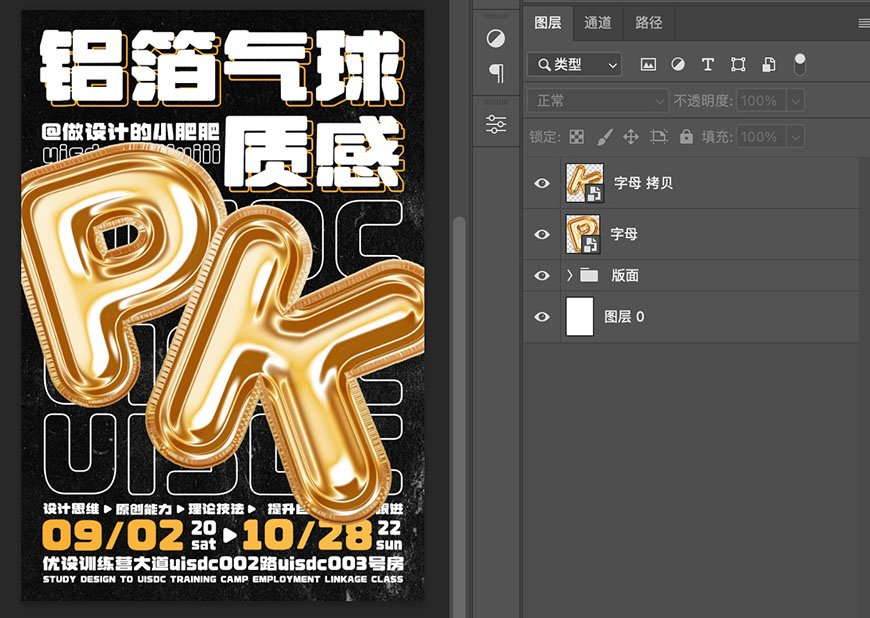Click the 字母 layer name
This screenshot has height=618, width=870.
point(624,234)
